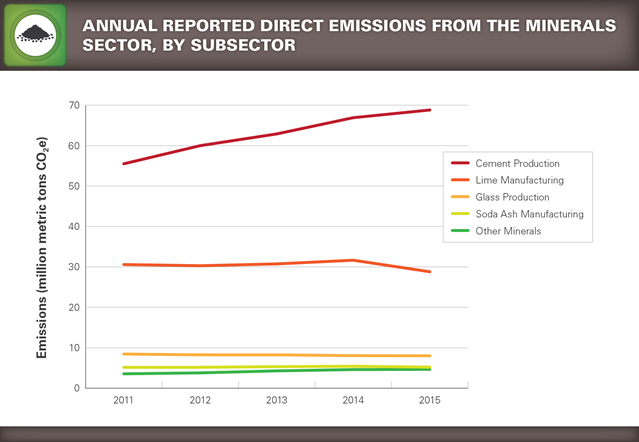
Task: Click the minerals pile icon in header
Action: click(x=35, y=34)
